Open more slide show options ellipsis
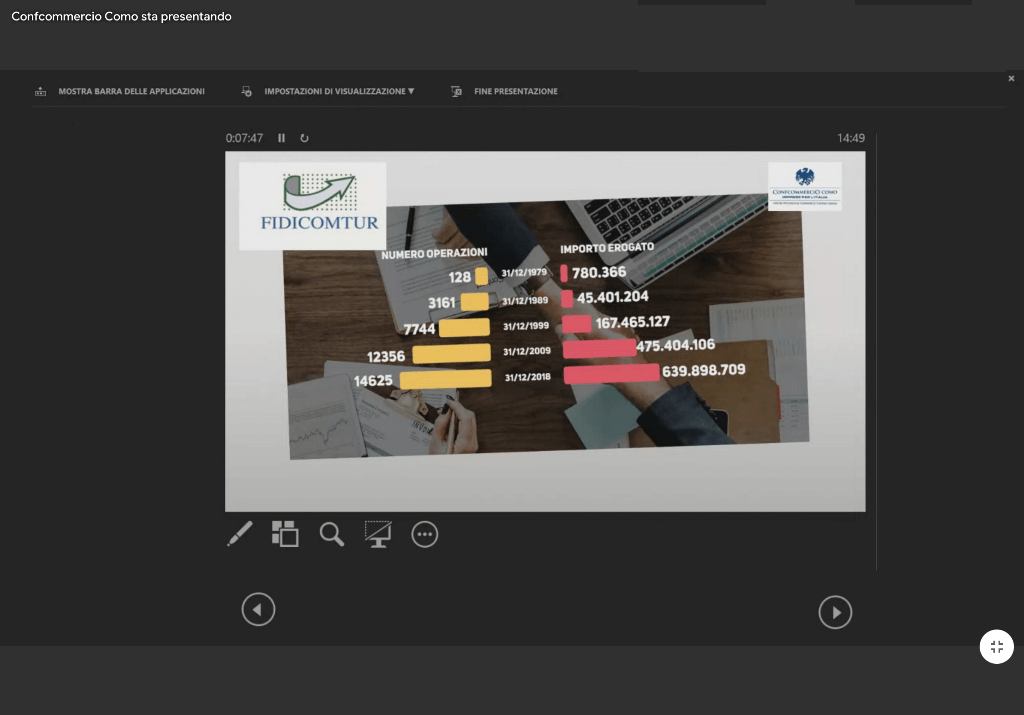 (x=425, y=535)
